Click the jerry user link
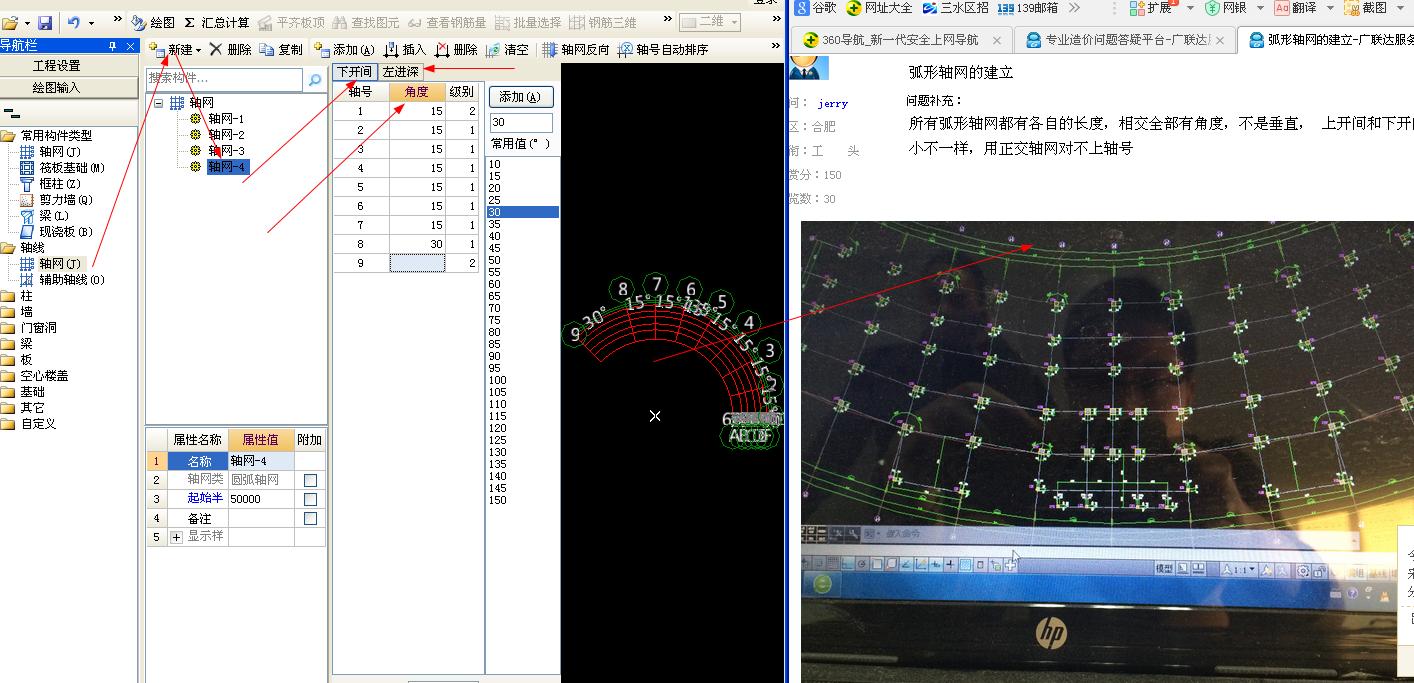 pyautogui.click(x=832, y=103)
